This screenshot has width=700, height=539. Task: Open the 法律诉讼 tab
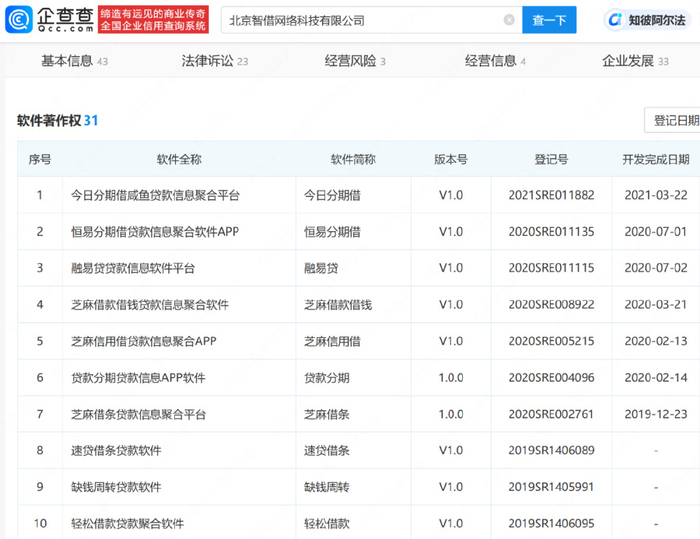pos(215,60)
